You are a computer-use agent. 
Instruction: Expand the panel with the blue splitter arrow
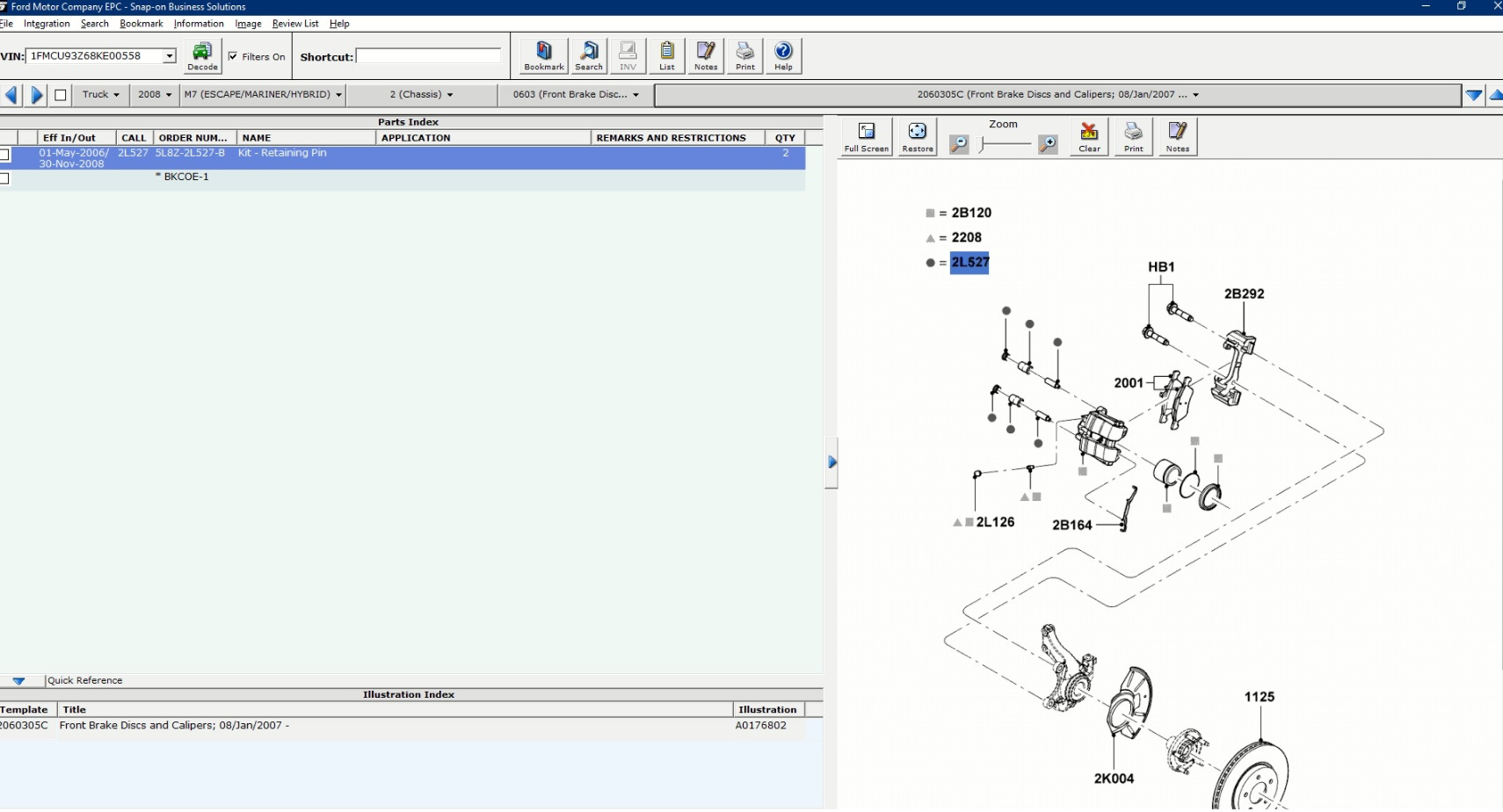832,461
